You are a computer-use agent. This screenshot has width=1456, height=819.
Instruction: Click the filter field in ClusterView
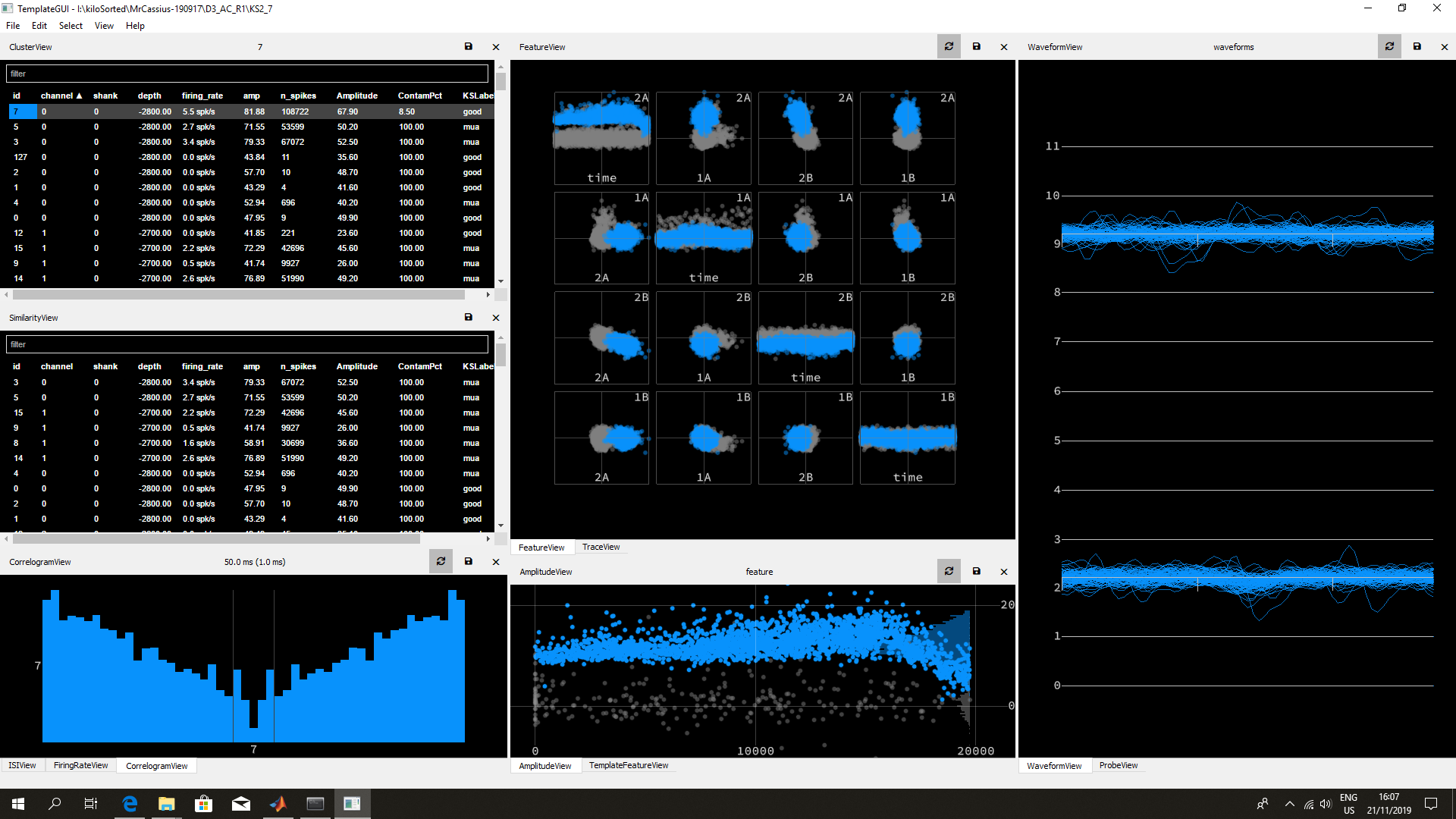coord(246,73)
